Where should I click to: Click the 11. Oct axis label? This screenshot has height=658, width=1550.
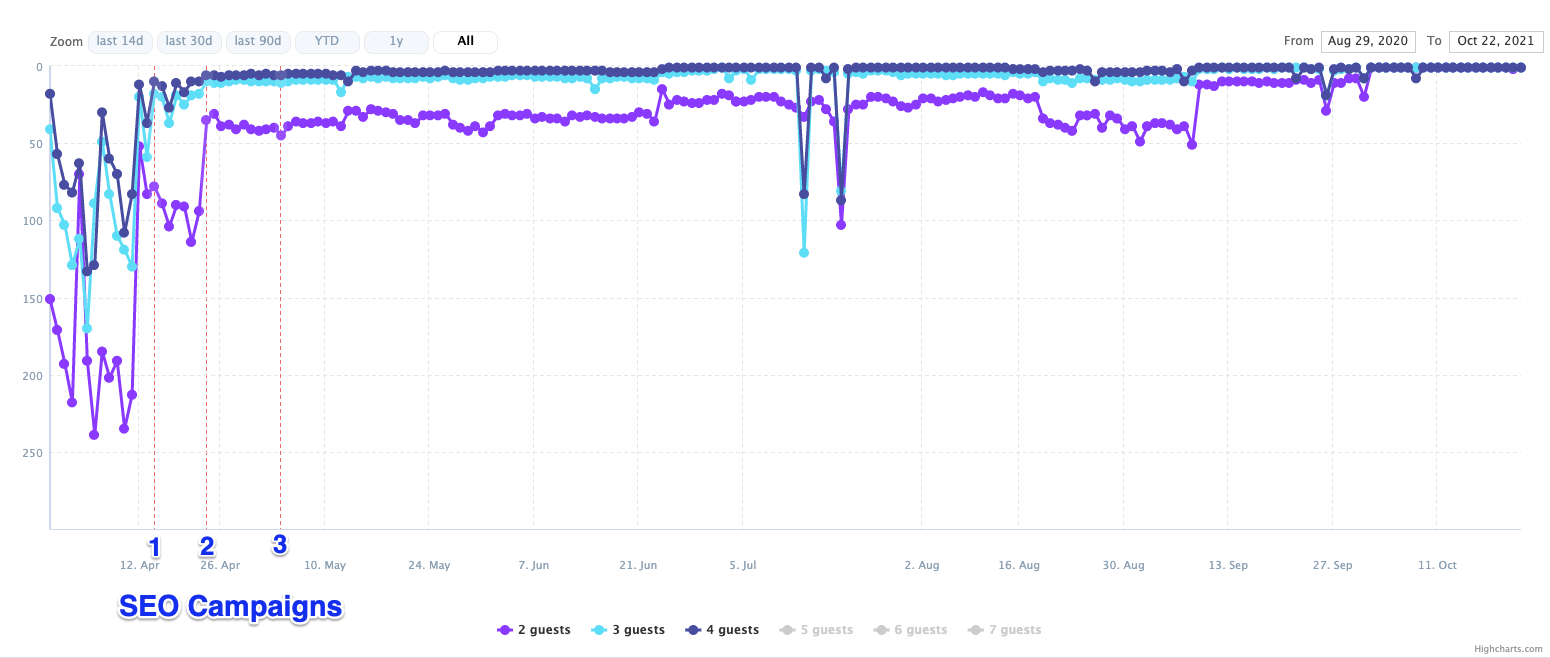[1437, 566]
